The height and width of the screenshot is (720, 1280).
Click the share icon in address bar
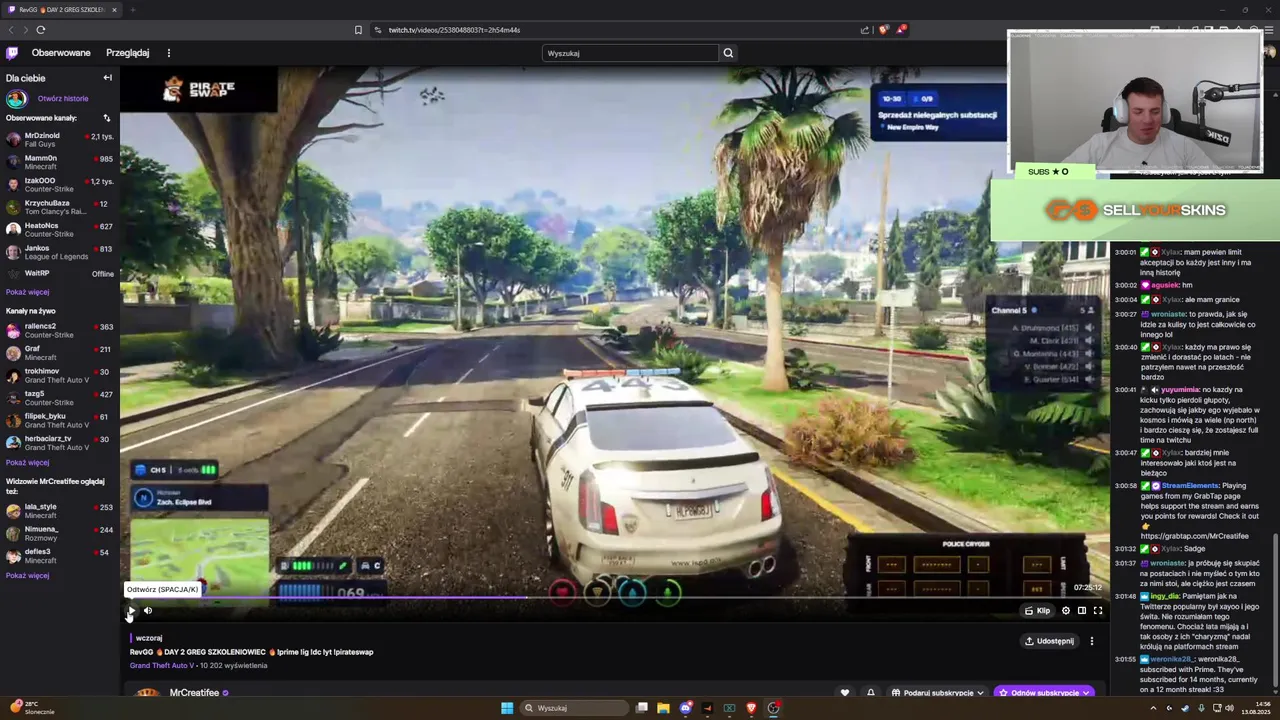coord(864,30)
